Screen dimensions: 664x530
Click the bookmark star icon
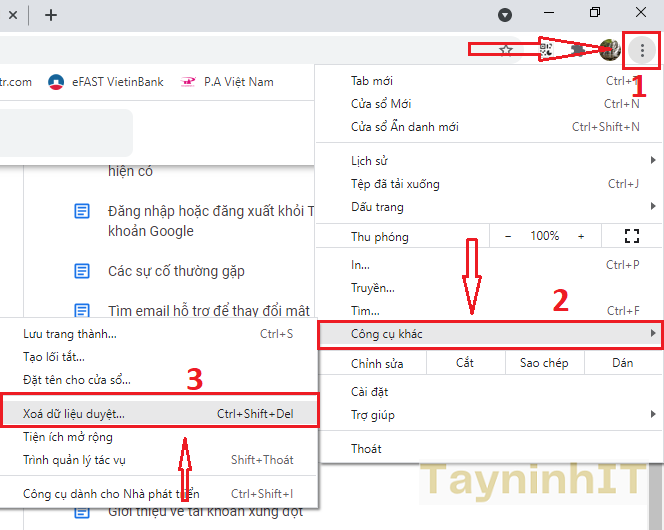pos(506,49)
